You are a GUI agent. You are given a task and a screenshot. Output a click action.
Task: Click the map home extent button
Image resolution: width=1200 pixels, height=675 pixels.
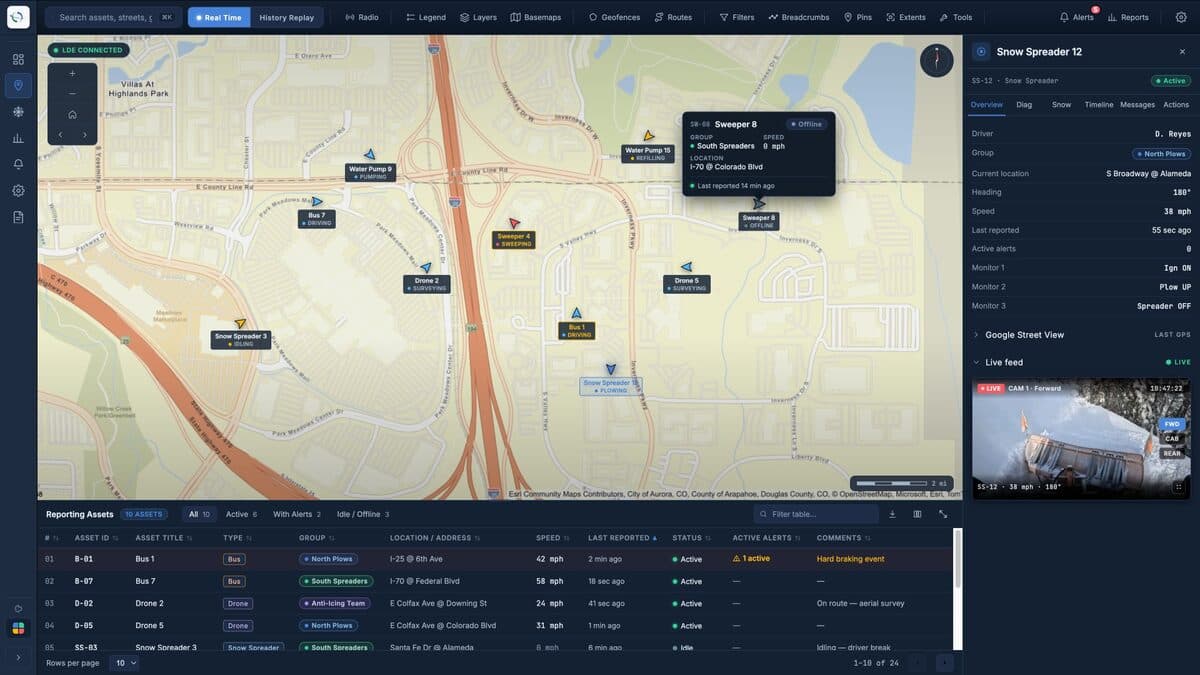coord(72,114)
